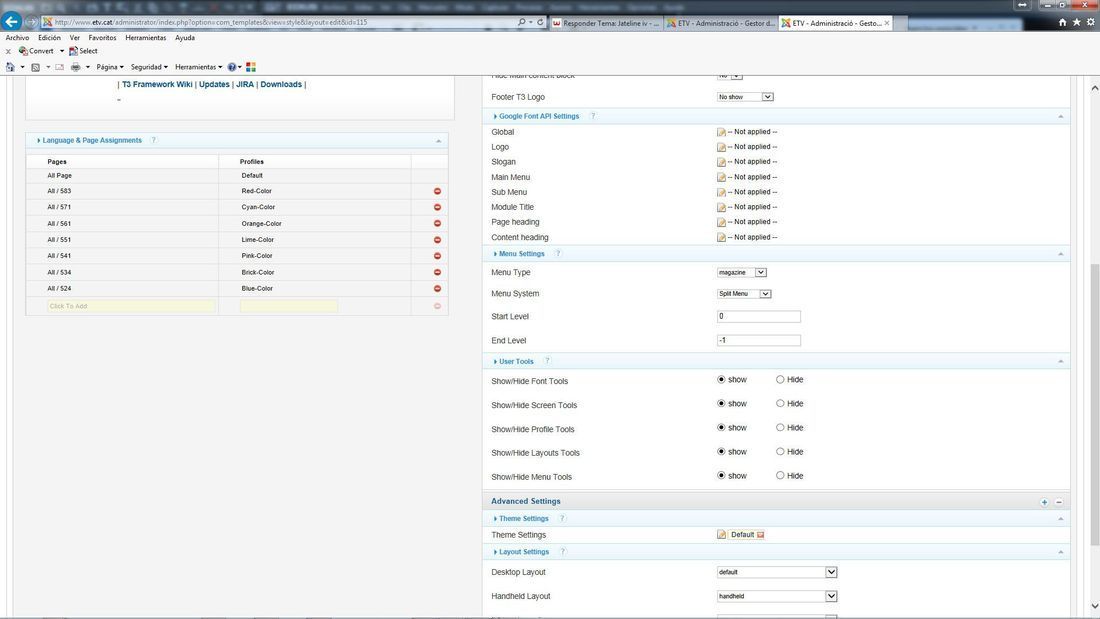Set Screen Tools to Hide
This screenshot has width=1100, height=619.
(780, 404)
